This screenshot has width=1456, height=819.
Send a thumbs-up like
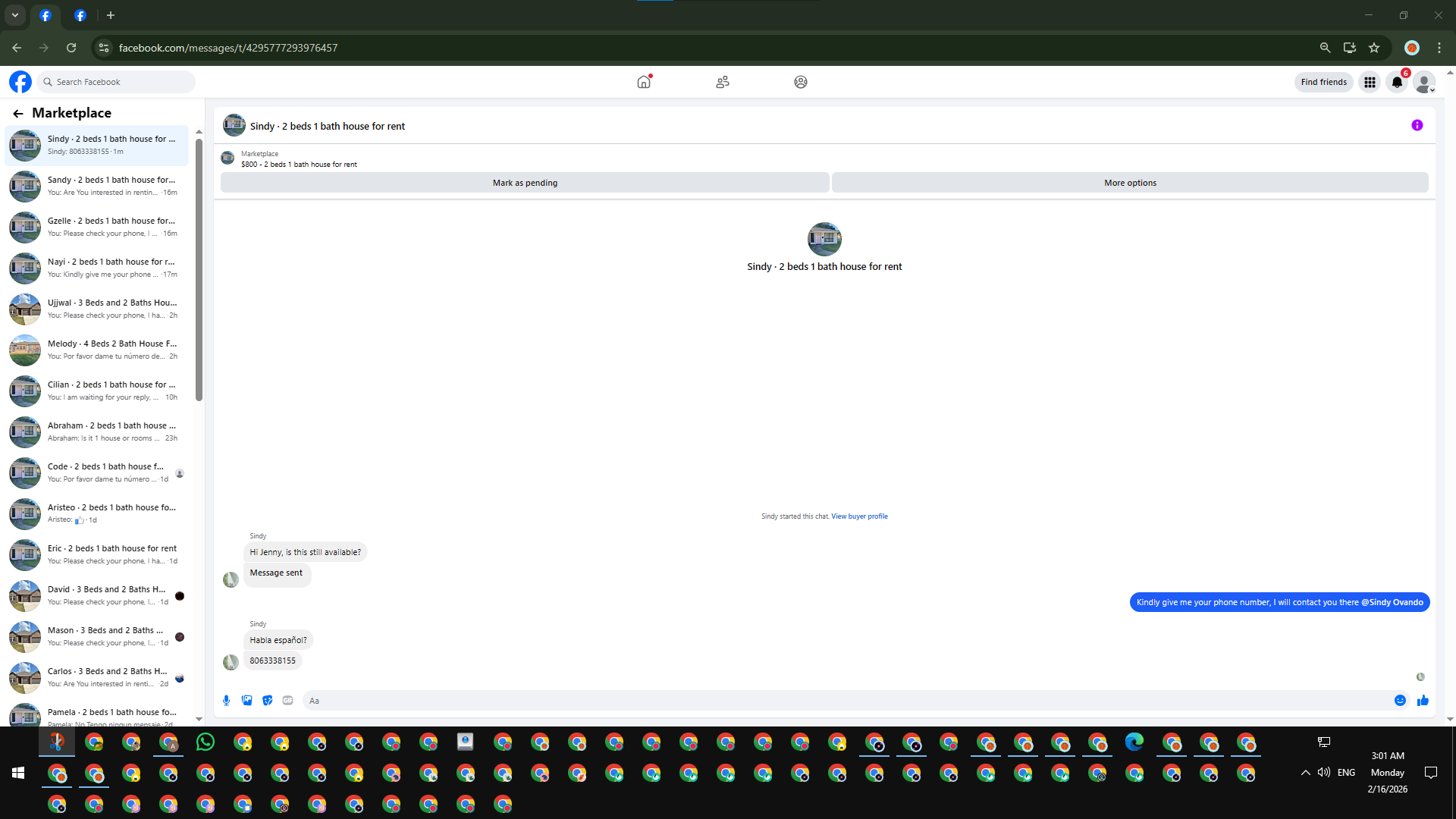1423,701
